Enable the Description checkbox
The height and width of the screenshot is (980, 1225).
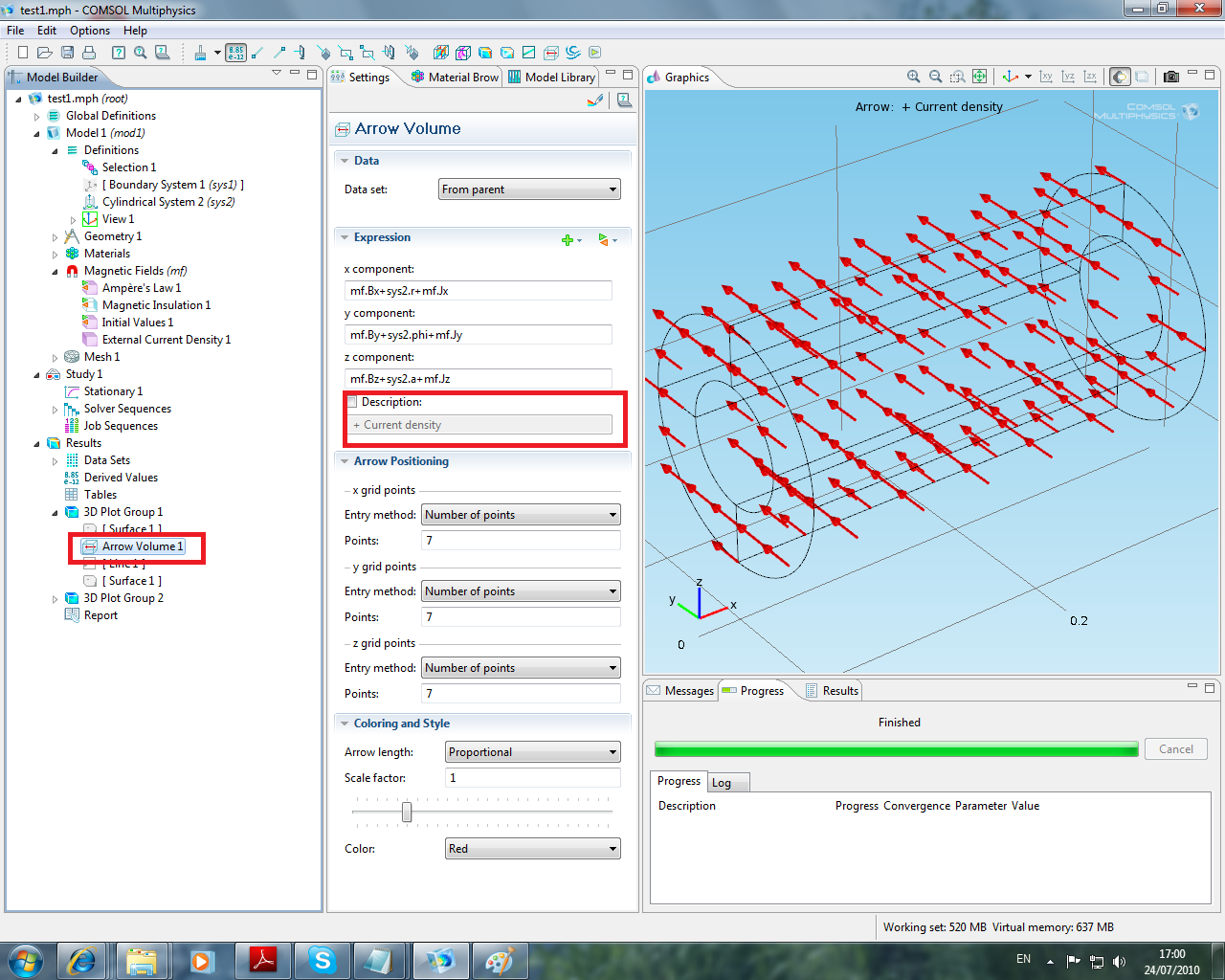point(352,402)
